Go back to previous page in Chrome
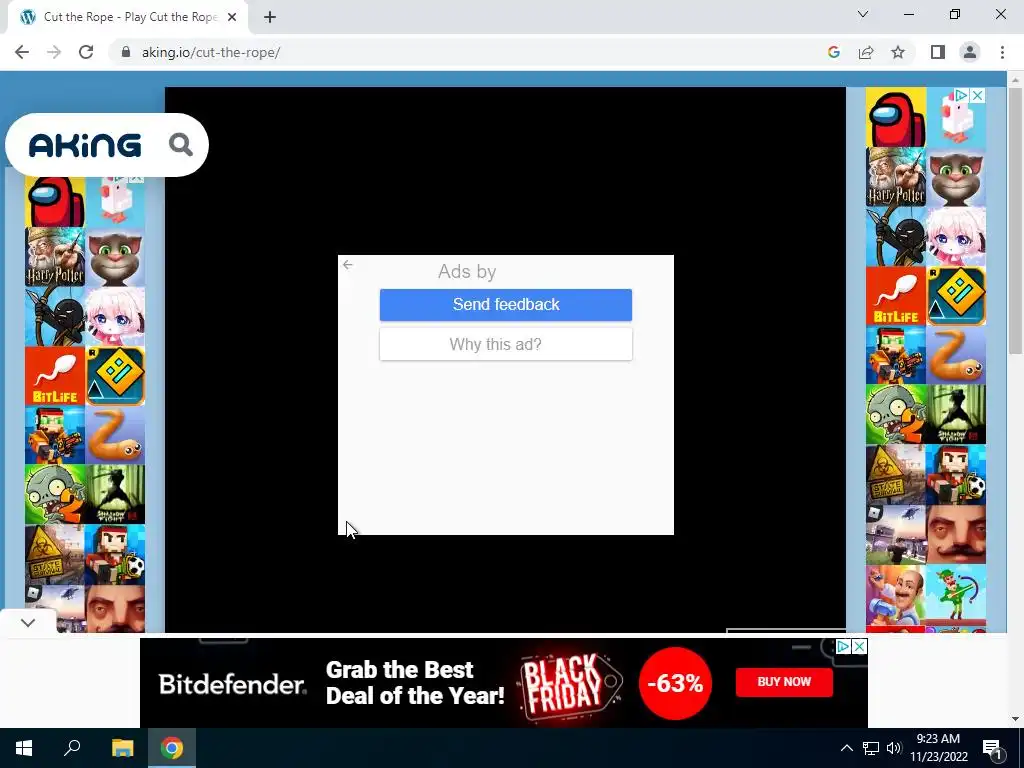The width and height of the screenshot is (1024, 768). point(22,52)
